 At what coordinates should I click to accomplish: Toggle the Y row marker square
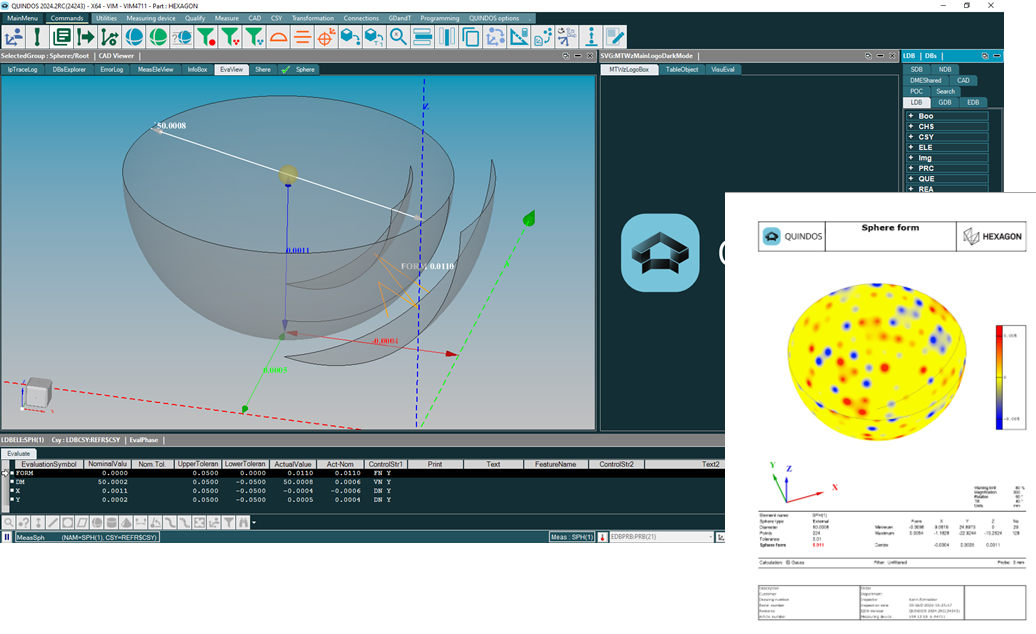12,500
